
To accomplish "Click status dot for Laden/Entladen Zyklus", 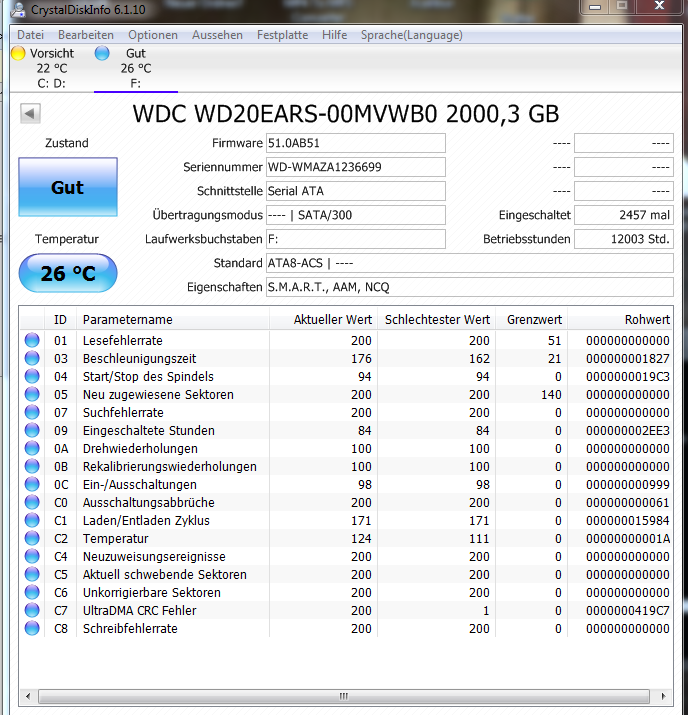I will pos(32,520).
